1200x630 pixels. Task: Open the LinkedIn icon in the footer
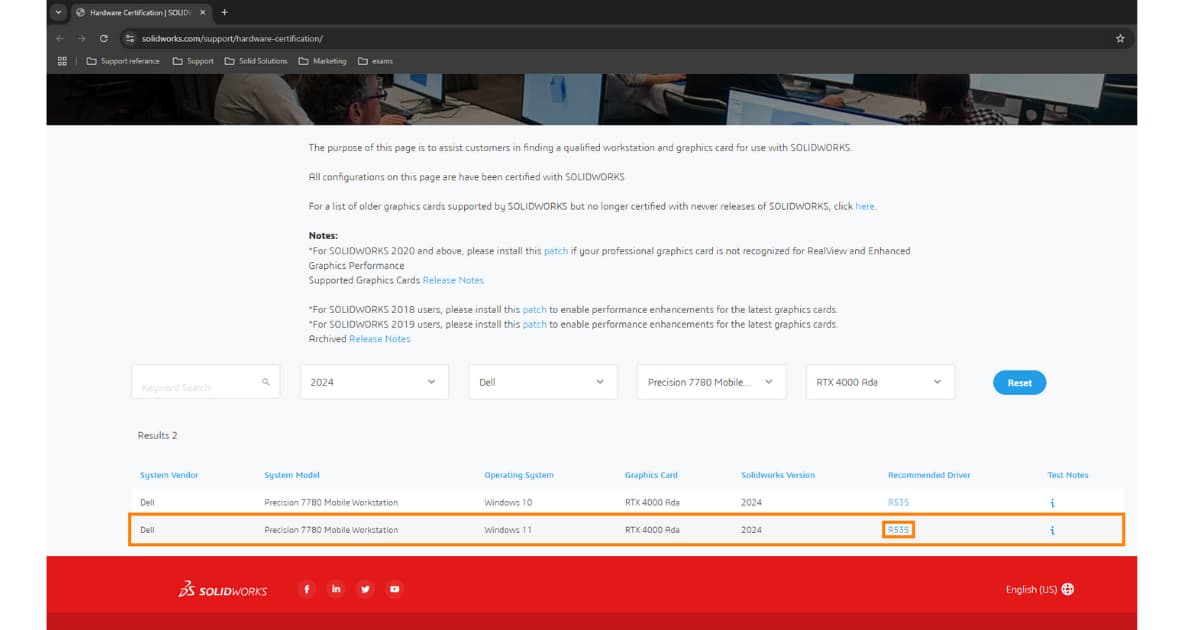[x=336, y=589]
